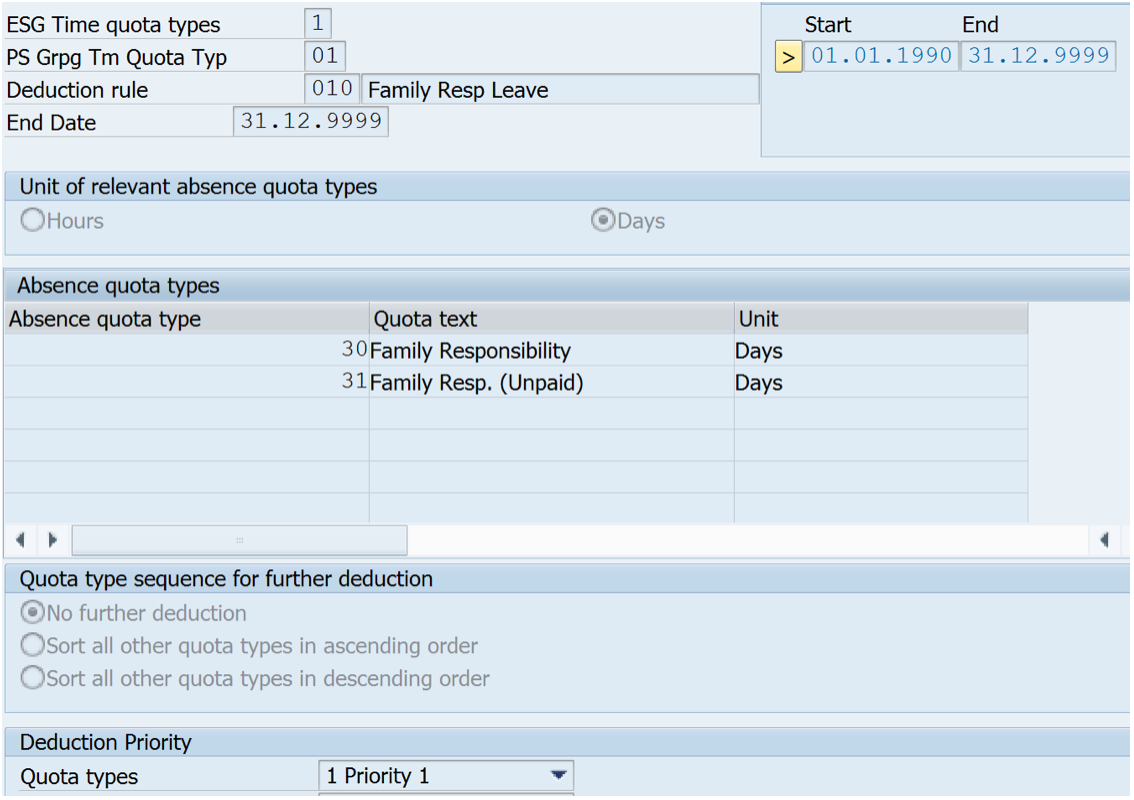The image size is (1134, 800).
Task: Open the Quota types Priority 1 dropdown
Action: click(558, 776)
